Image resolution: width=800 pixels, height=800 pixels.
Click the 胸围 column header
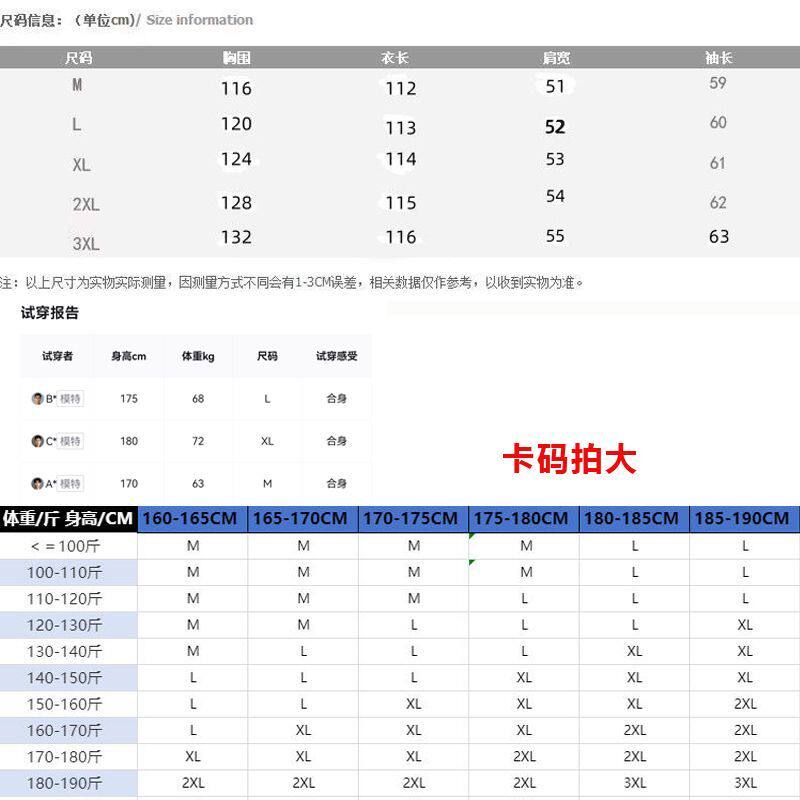pyautogui.click(x=236, y=58)
